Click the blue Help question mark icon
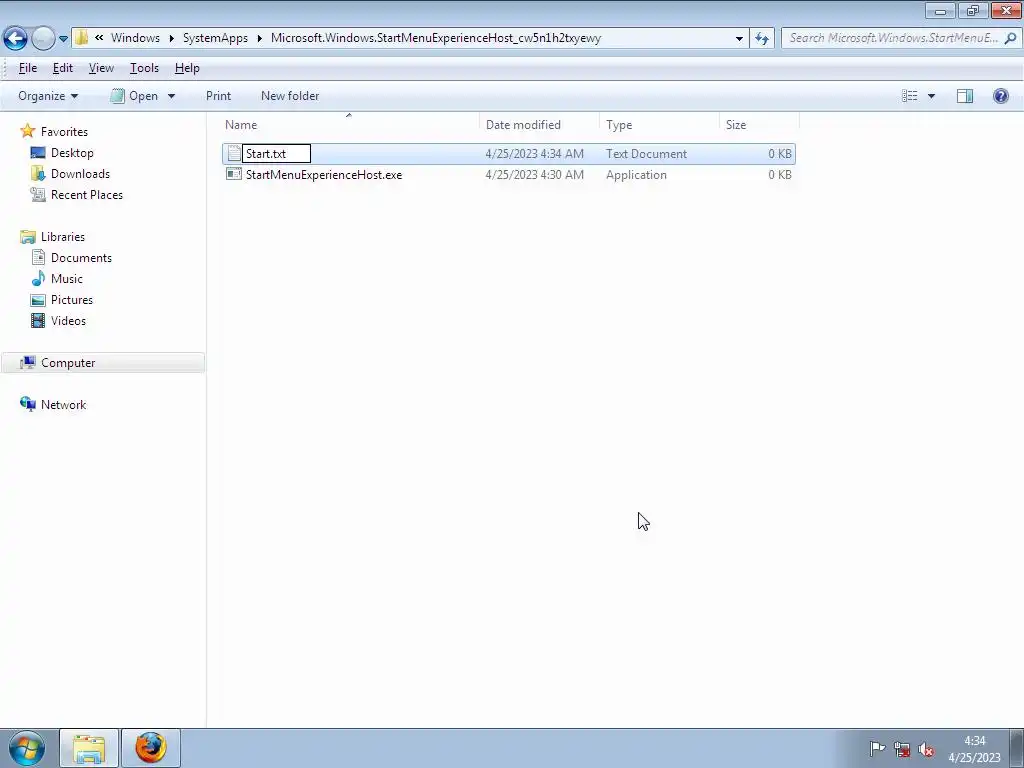1024x768 pixels. pos(1000,96)
